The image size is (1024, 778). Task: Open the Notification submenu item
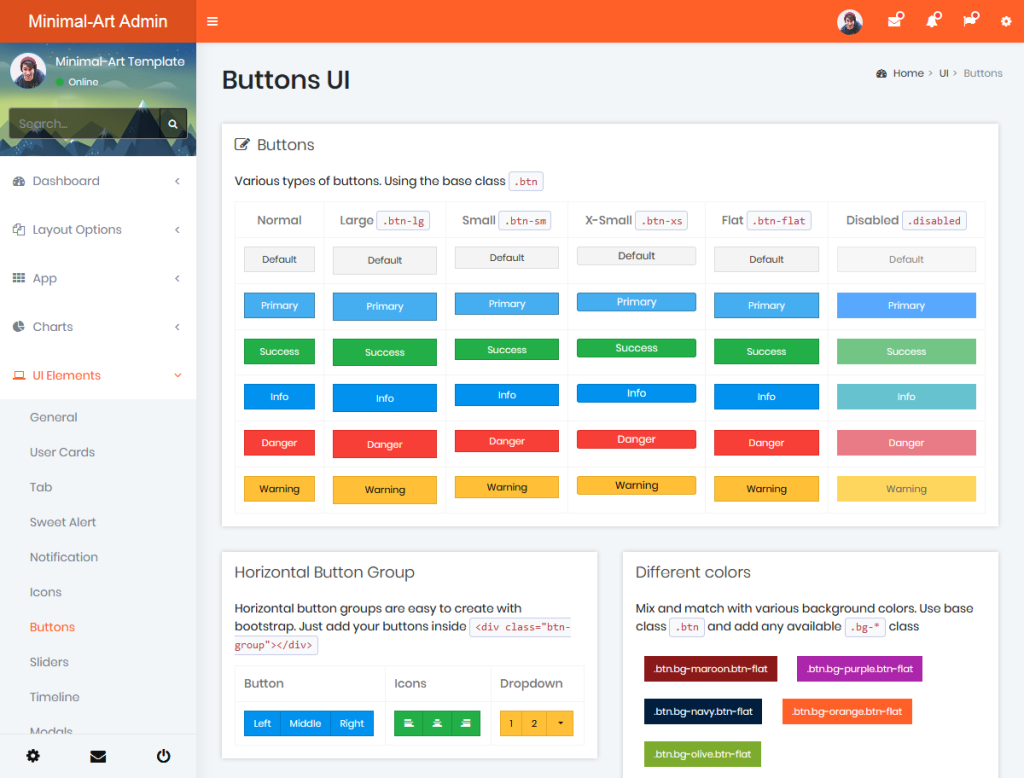tap(64, 557)
